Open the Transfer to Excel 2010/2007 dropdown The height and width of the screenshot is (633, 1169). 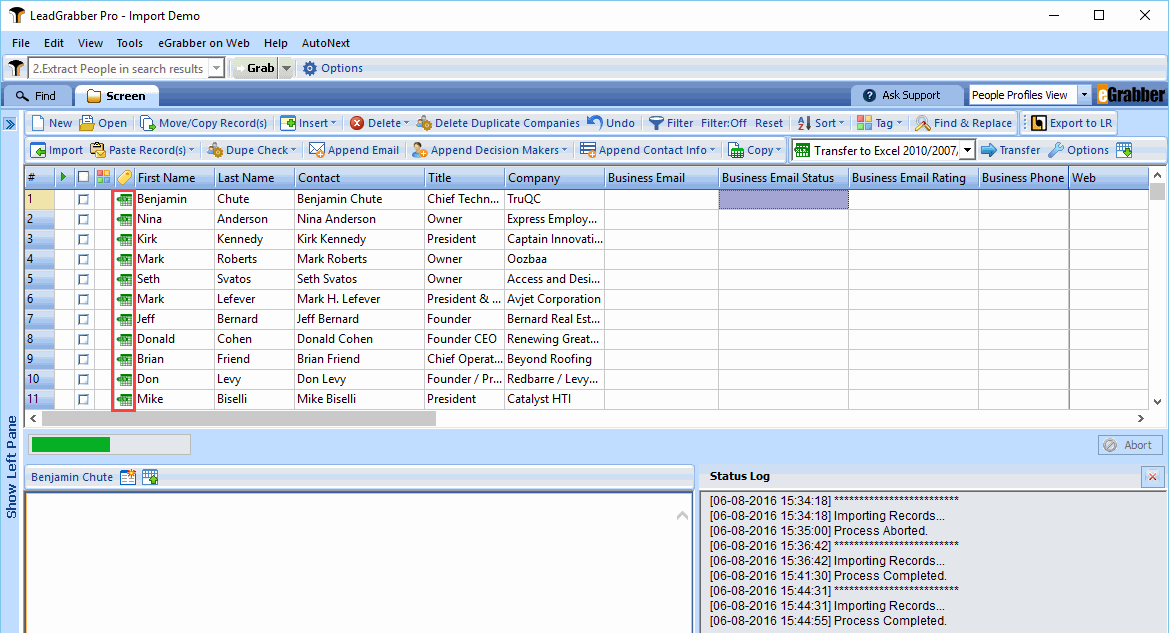(x=968, y=150)
